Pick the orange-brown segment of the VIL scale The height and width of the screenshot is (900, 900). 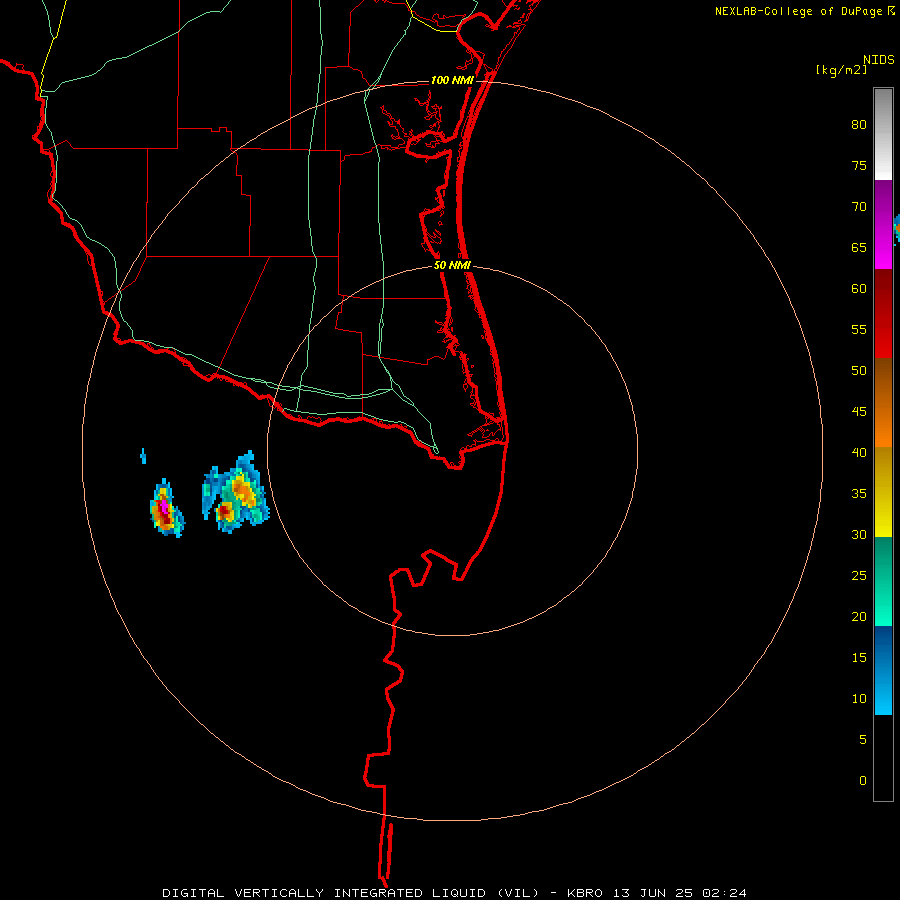pyautogui.click(x=883, y=402)
